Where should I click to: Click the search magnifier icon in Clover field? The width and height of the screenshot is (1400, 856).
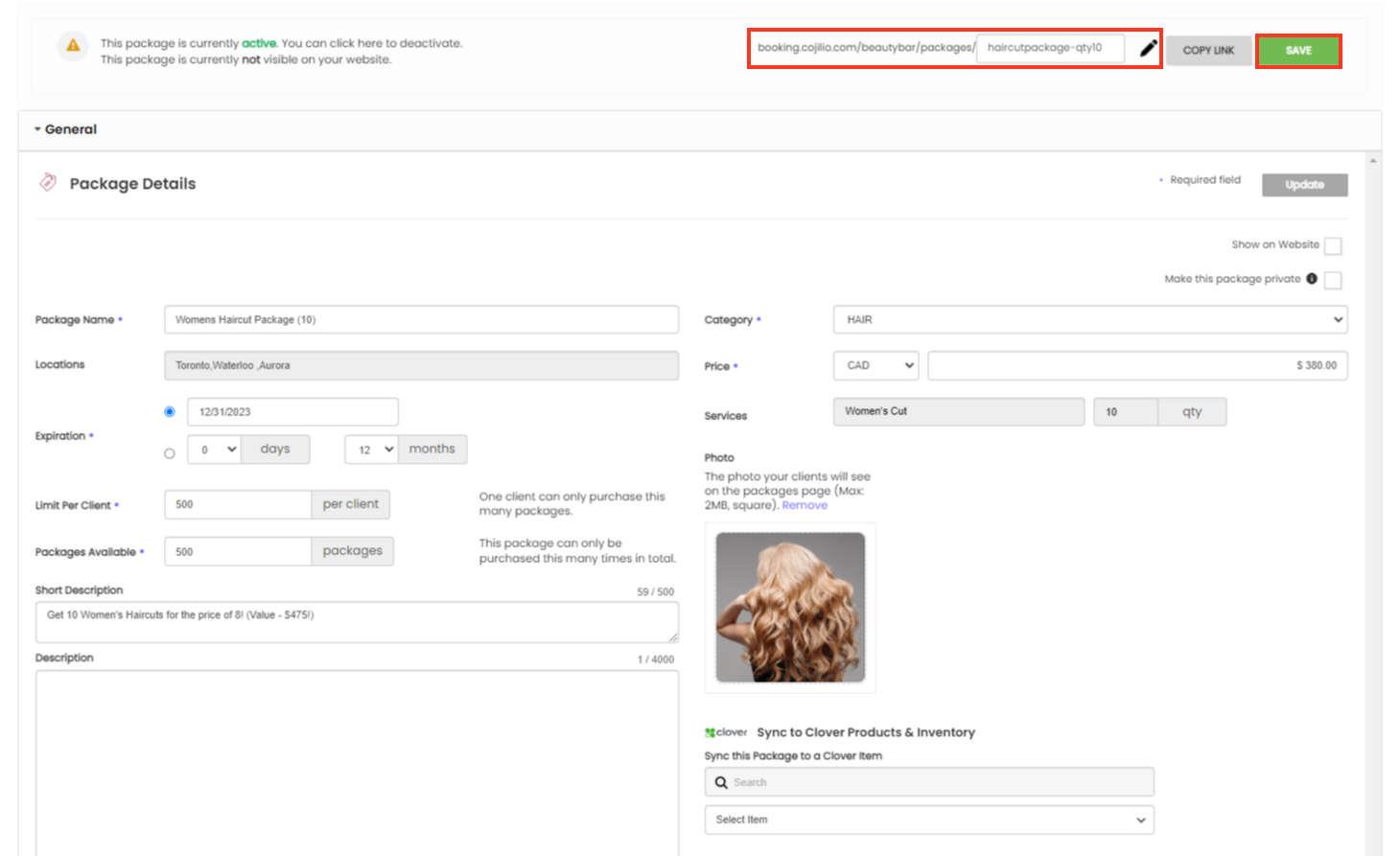click(721, 782)
